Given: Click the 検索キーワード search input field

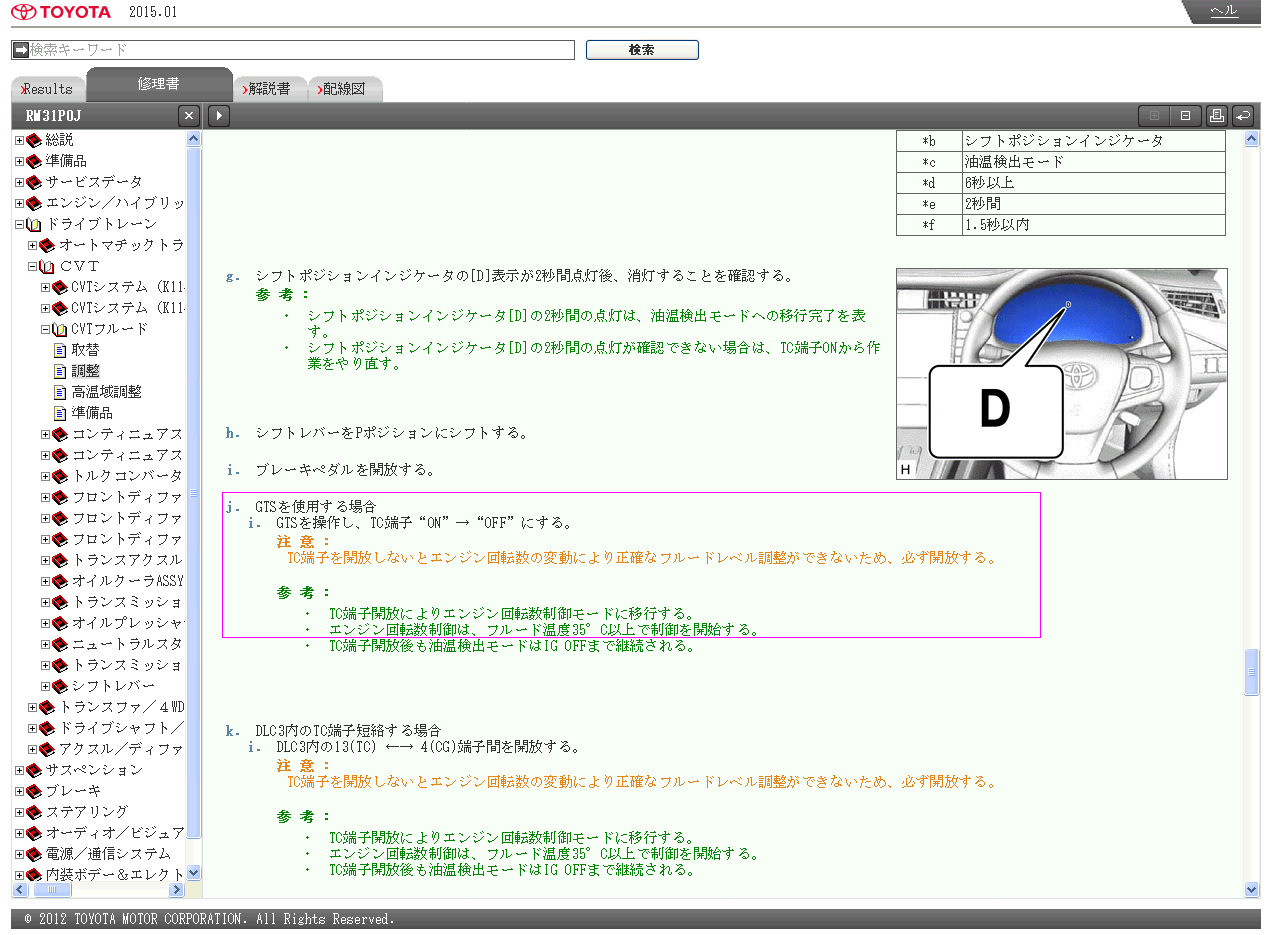Looking at the screenshot, I should (300, 50).
